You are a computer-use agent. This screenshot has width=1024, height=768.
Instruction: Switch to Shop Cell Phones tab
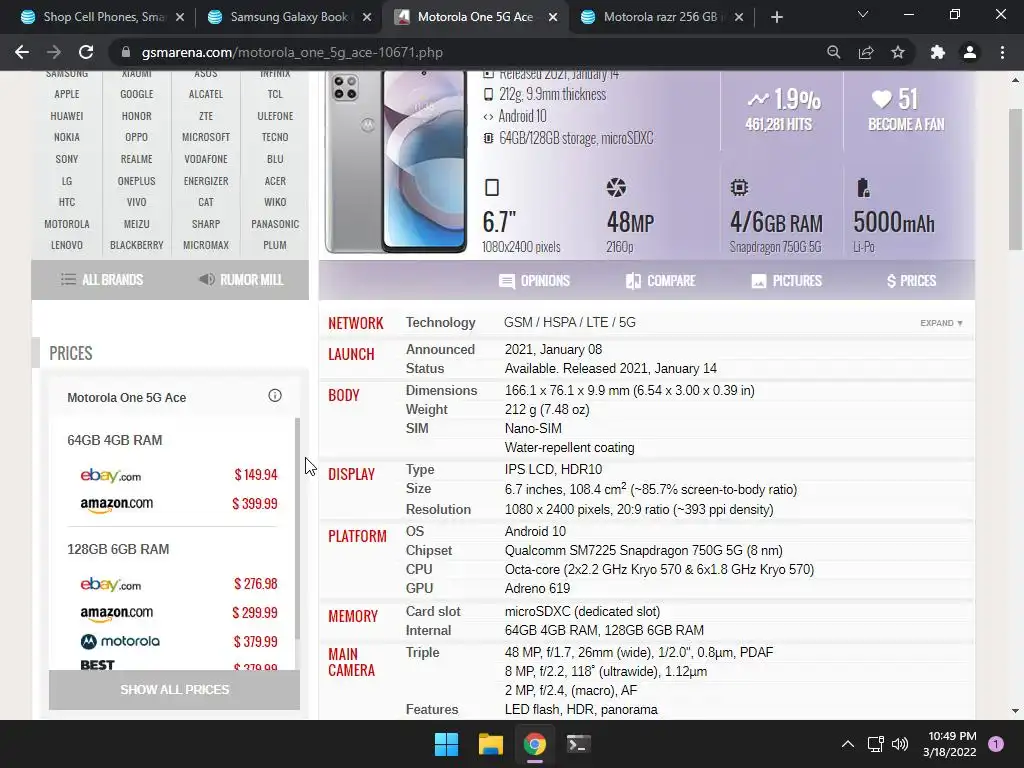coord(103,17)
